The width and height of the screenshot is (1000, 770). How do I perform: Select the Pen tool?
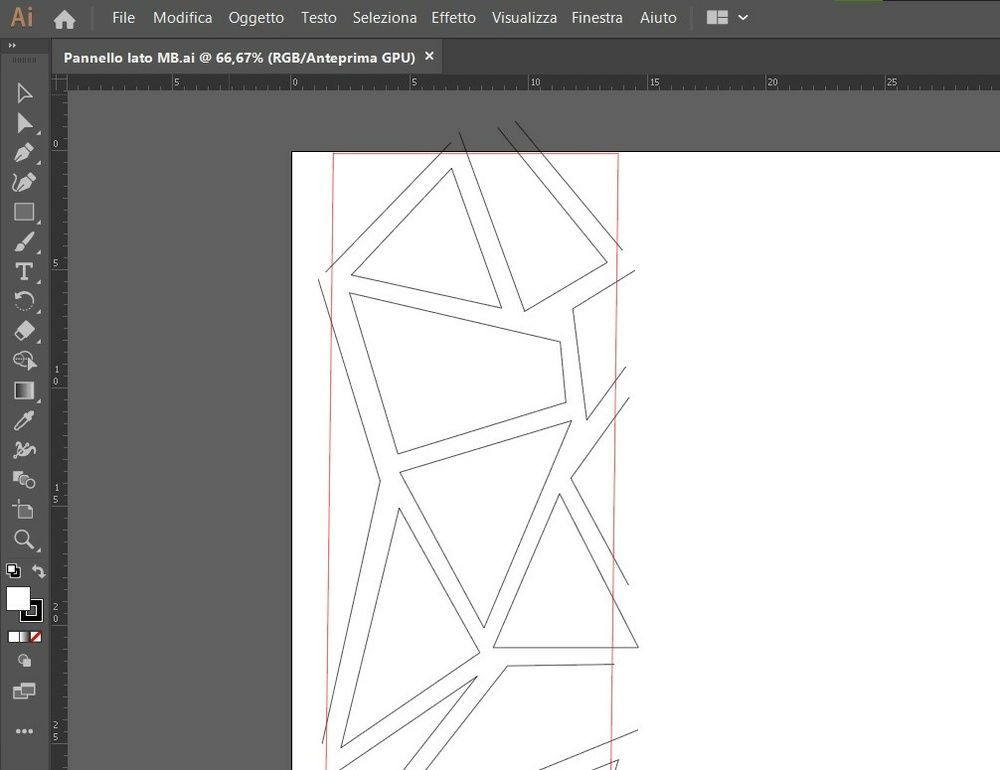coord(24,152)
